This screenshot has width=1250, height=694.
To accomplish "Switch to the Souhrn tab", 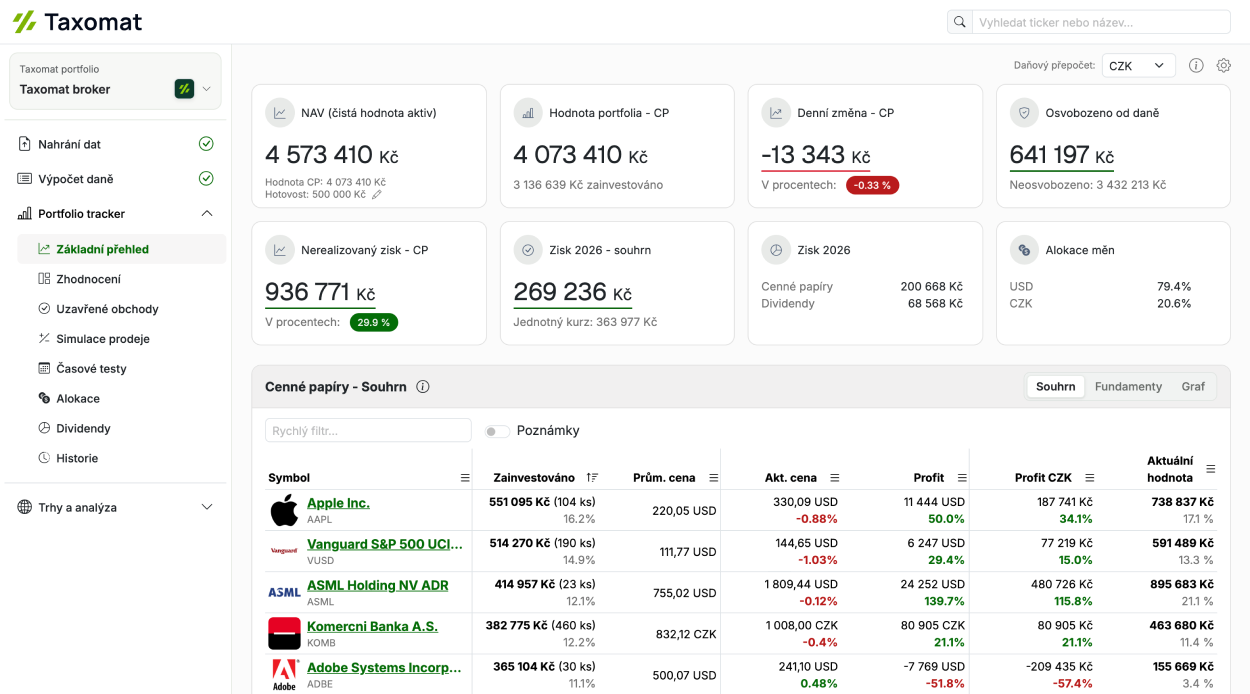I will pyautogui.click(x=1056, y=386).
